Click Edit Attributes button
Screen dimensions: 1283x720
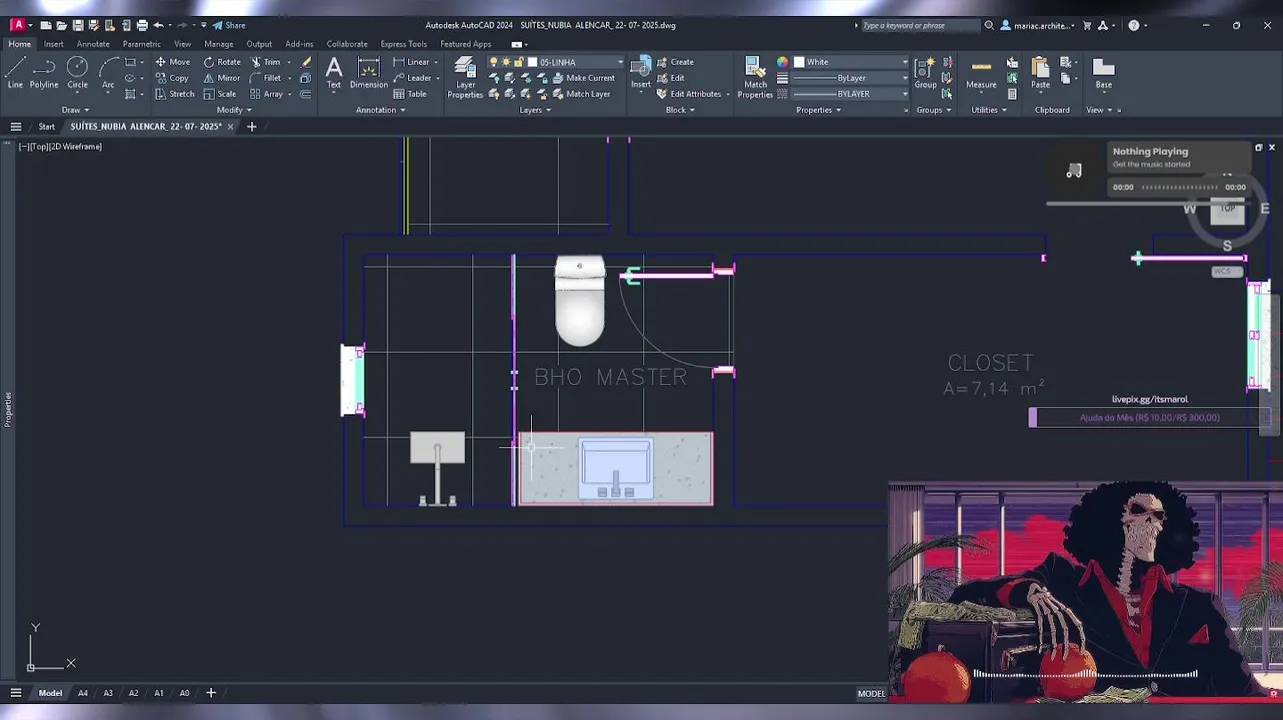(x=688, y=94)
